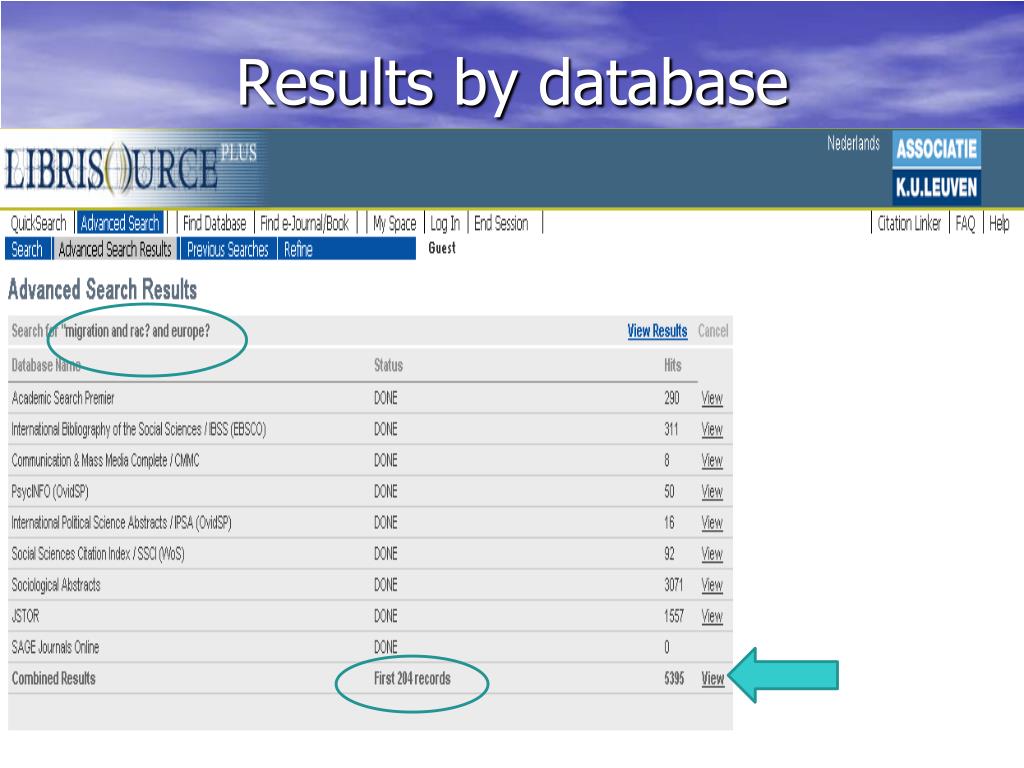Select the Advanced Search tab

[120, 223]
